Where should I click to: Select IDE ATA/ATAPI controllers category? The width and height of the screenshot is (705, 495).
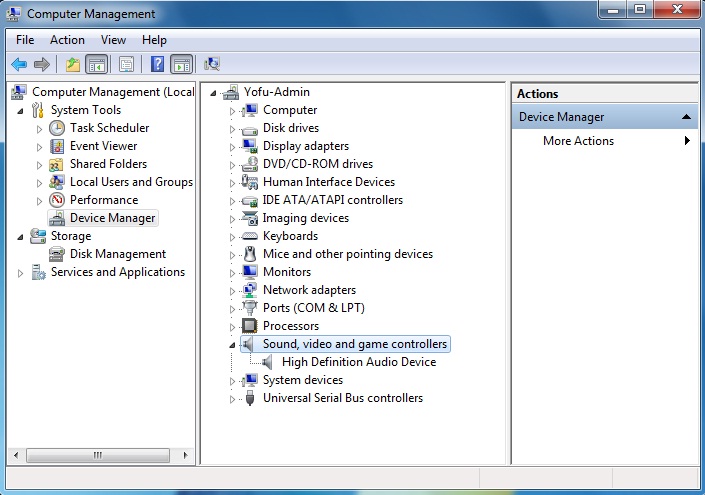[333, 200]
